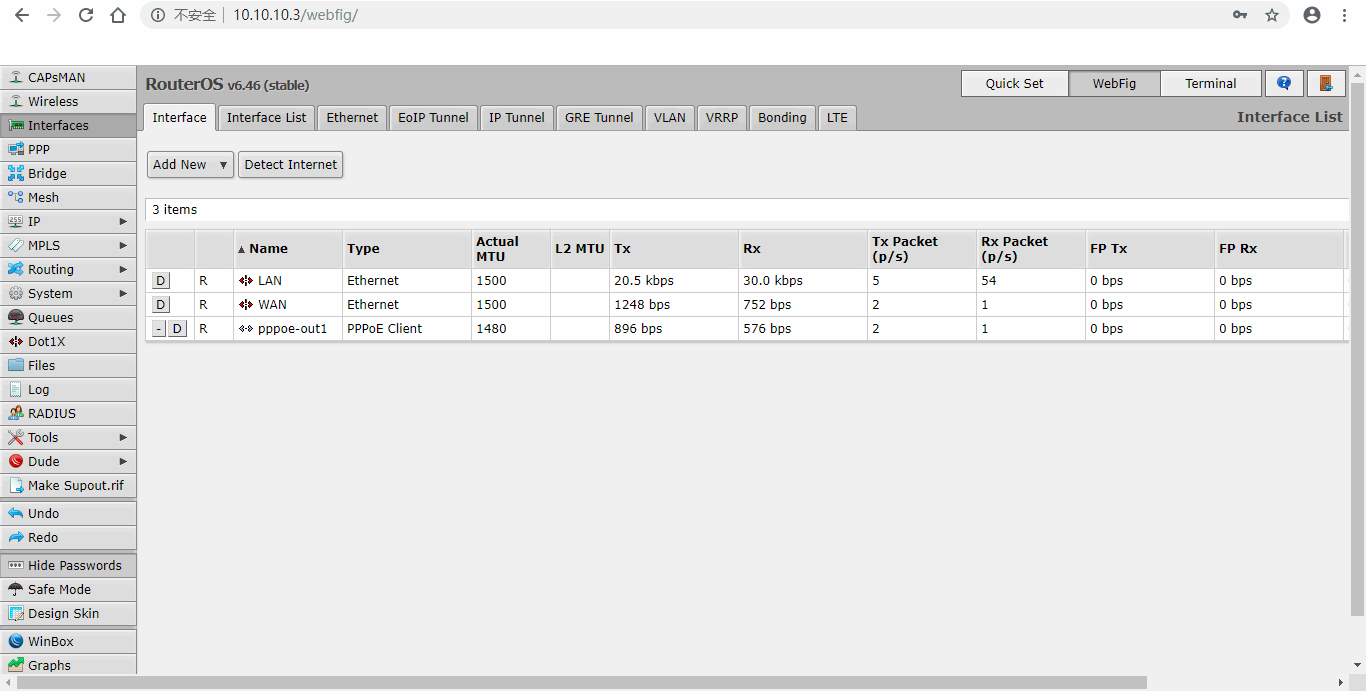Go back using the browser back arrow
Viewport: 1366px width, 691px height.
tap(22, 15)
